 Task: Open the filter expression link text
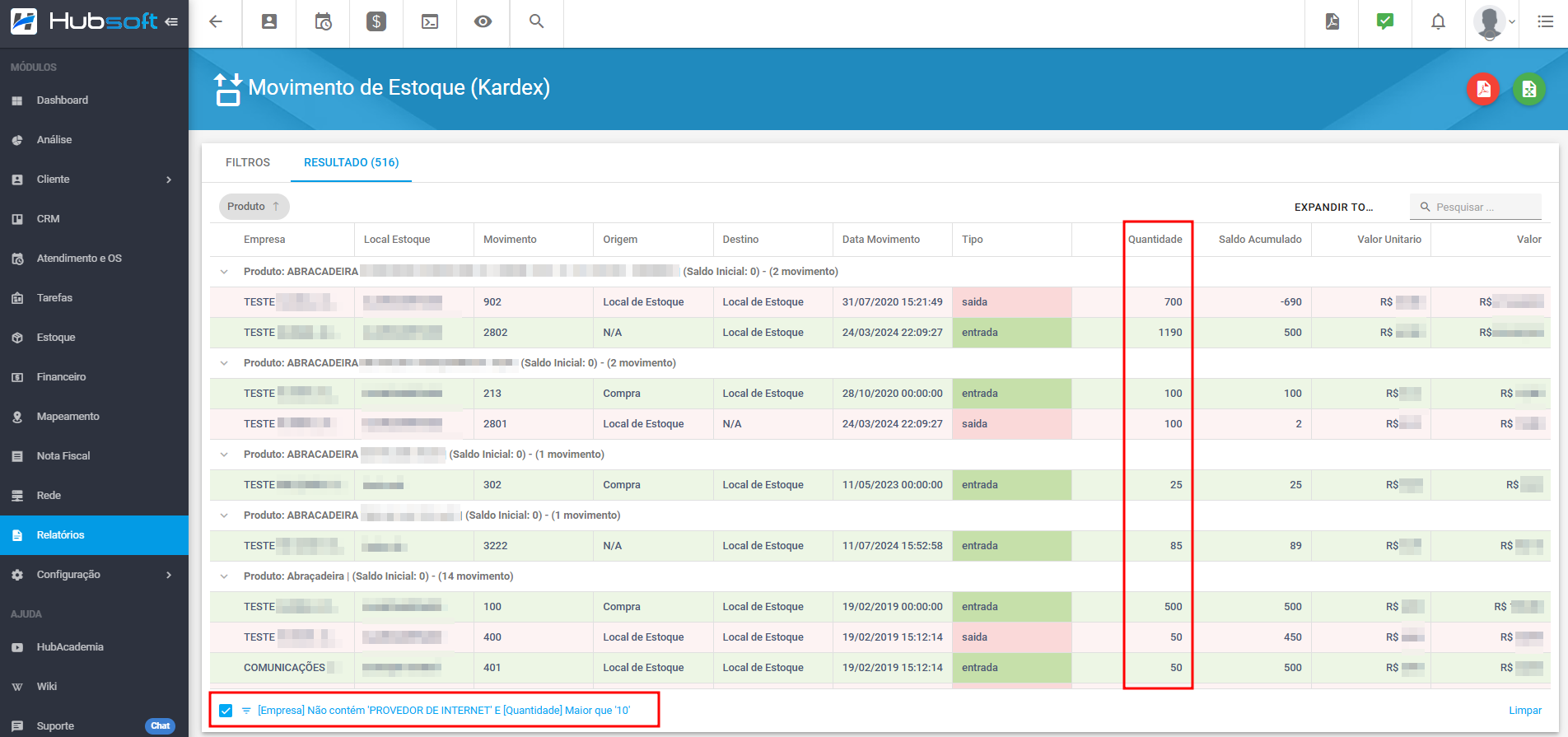tap(444, 711)
